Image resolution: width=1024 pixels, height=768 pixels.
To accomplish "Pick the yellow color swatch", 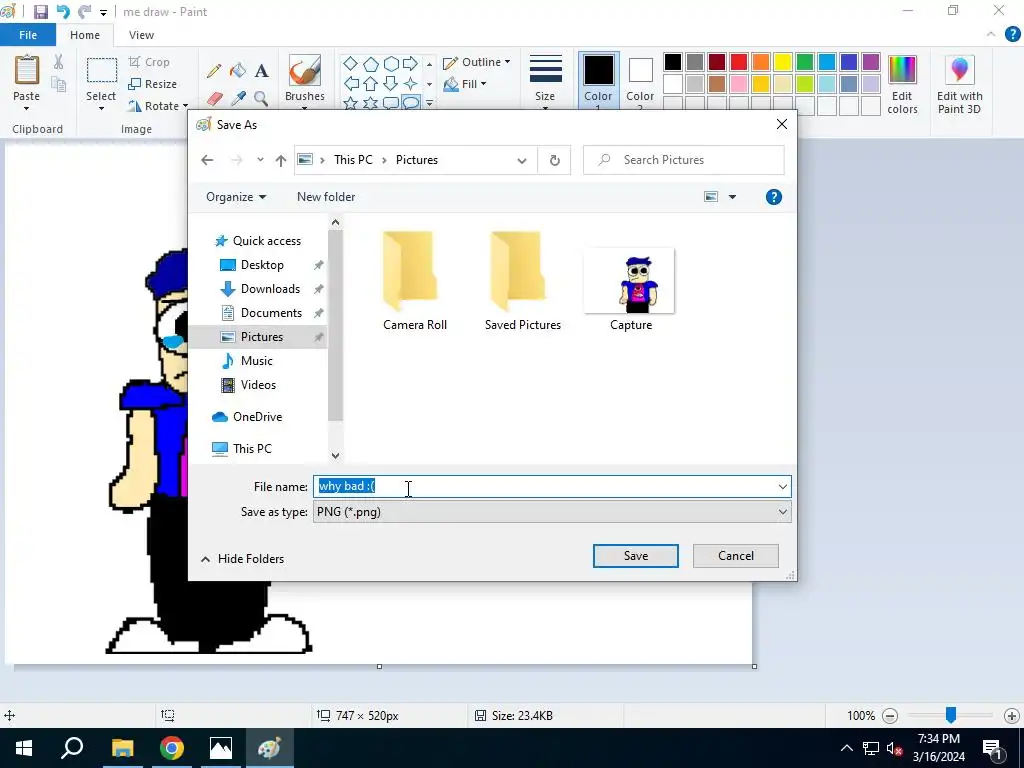I will [x=782, y=62].
